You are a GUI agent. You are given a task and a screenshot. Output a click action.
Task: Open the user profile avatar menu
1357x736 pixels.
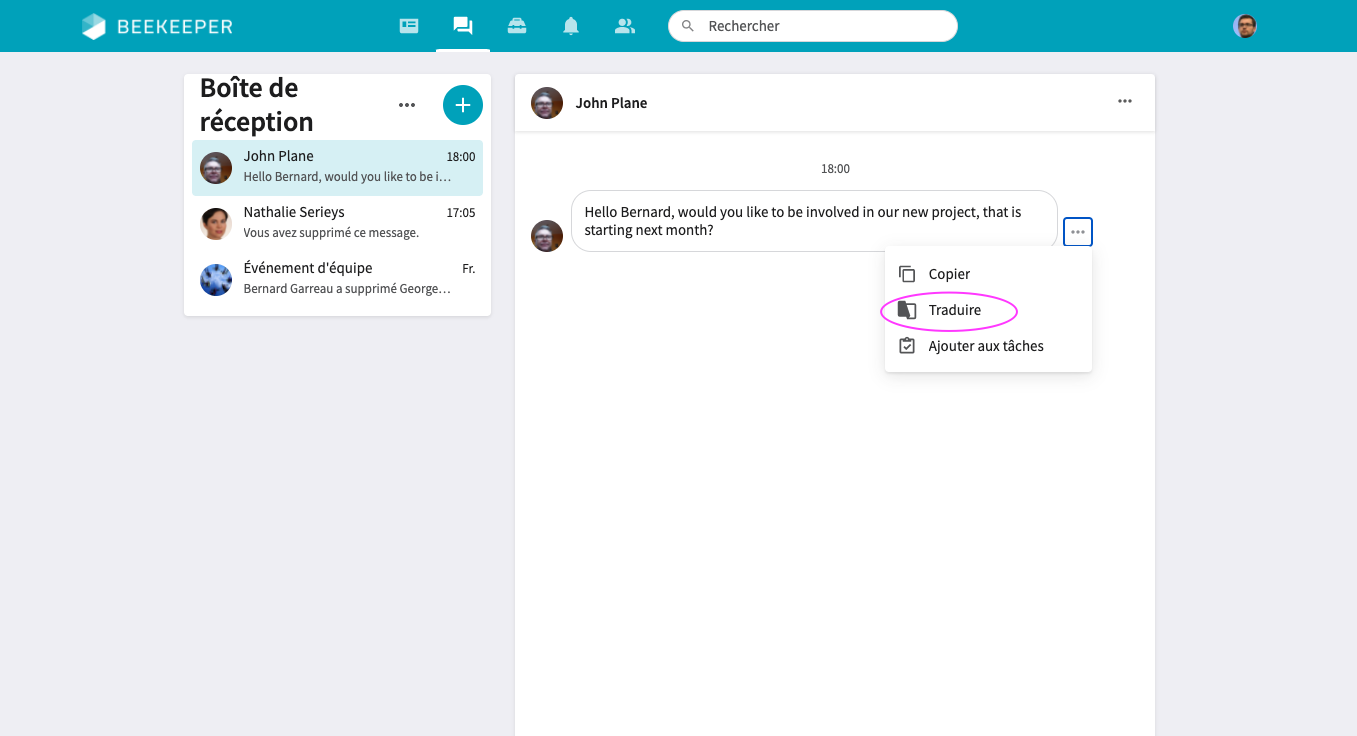[x=1244, y=26]
